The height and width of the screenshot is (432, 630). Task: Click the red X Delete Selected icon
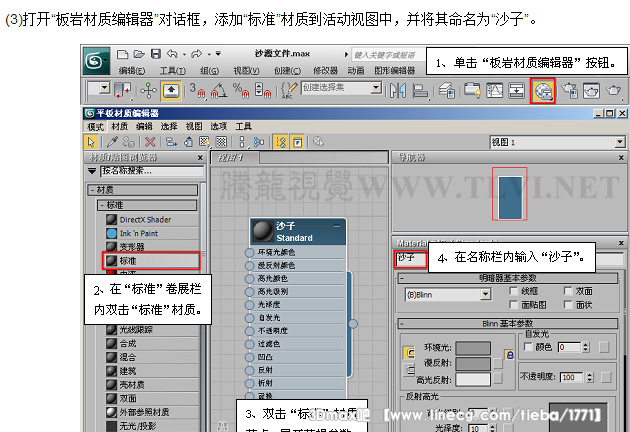point(150,142)
